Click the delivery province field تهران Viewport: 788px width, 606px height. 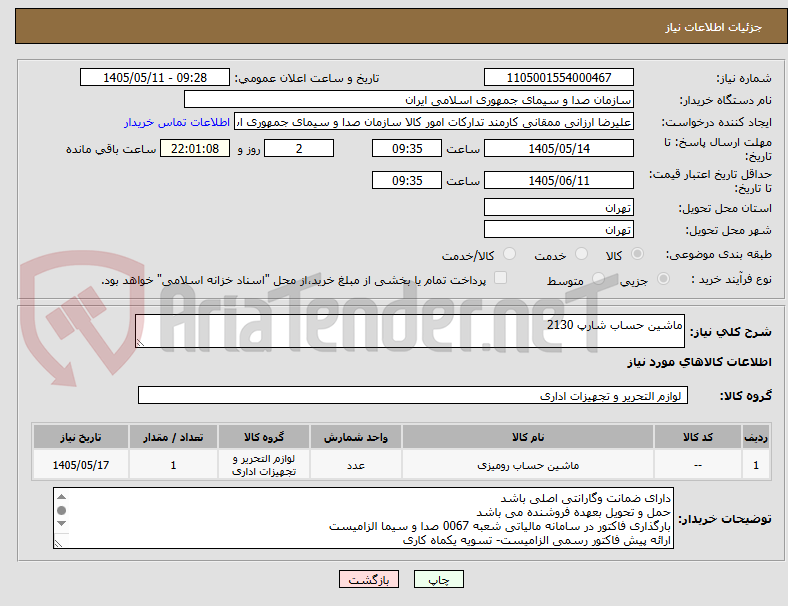pyautogui.click(x=558, y=207)
